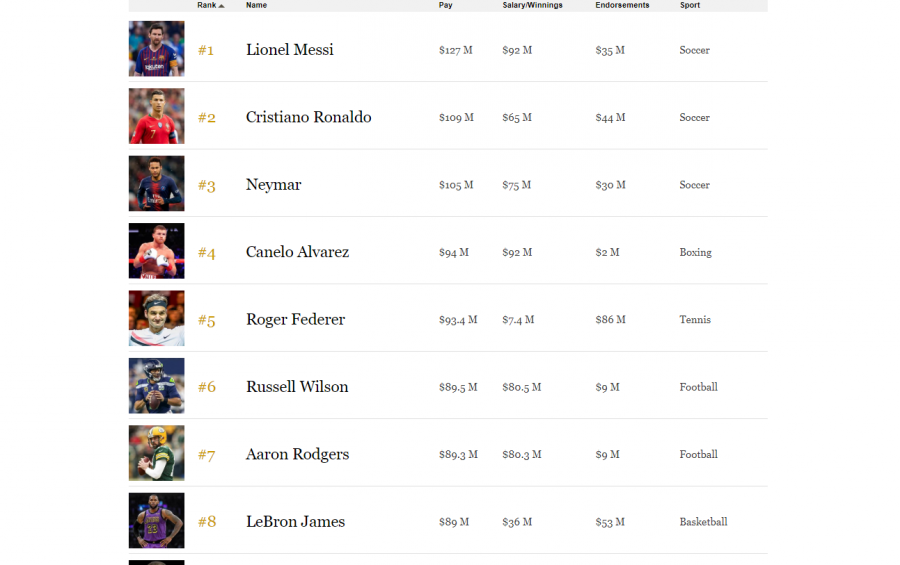Click Canelo Alvarez's boxing photo
Viewport: 900px width, 565px height.
click(x=157, y=251)
